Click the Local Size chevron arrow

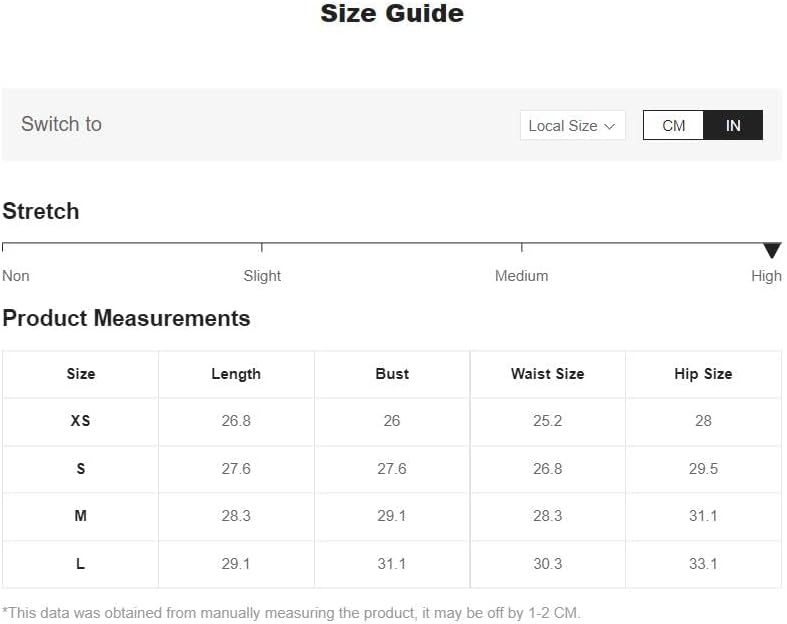click(x=609, y=126)
